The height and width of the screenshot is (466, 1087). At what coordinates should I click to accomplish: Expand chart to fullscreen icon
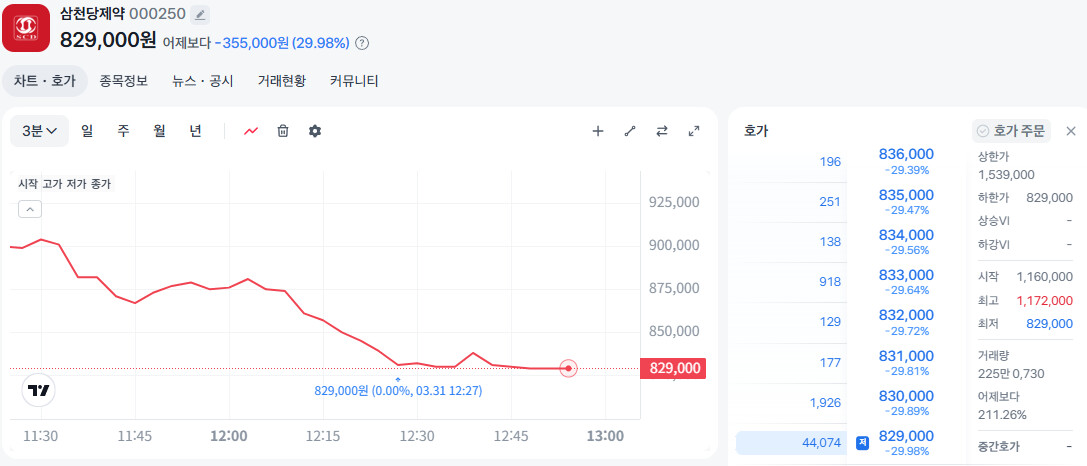click(x=693, y=131)
